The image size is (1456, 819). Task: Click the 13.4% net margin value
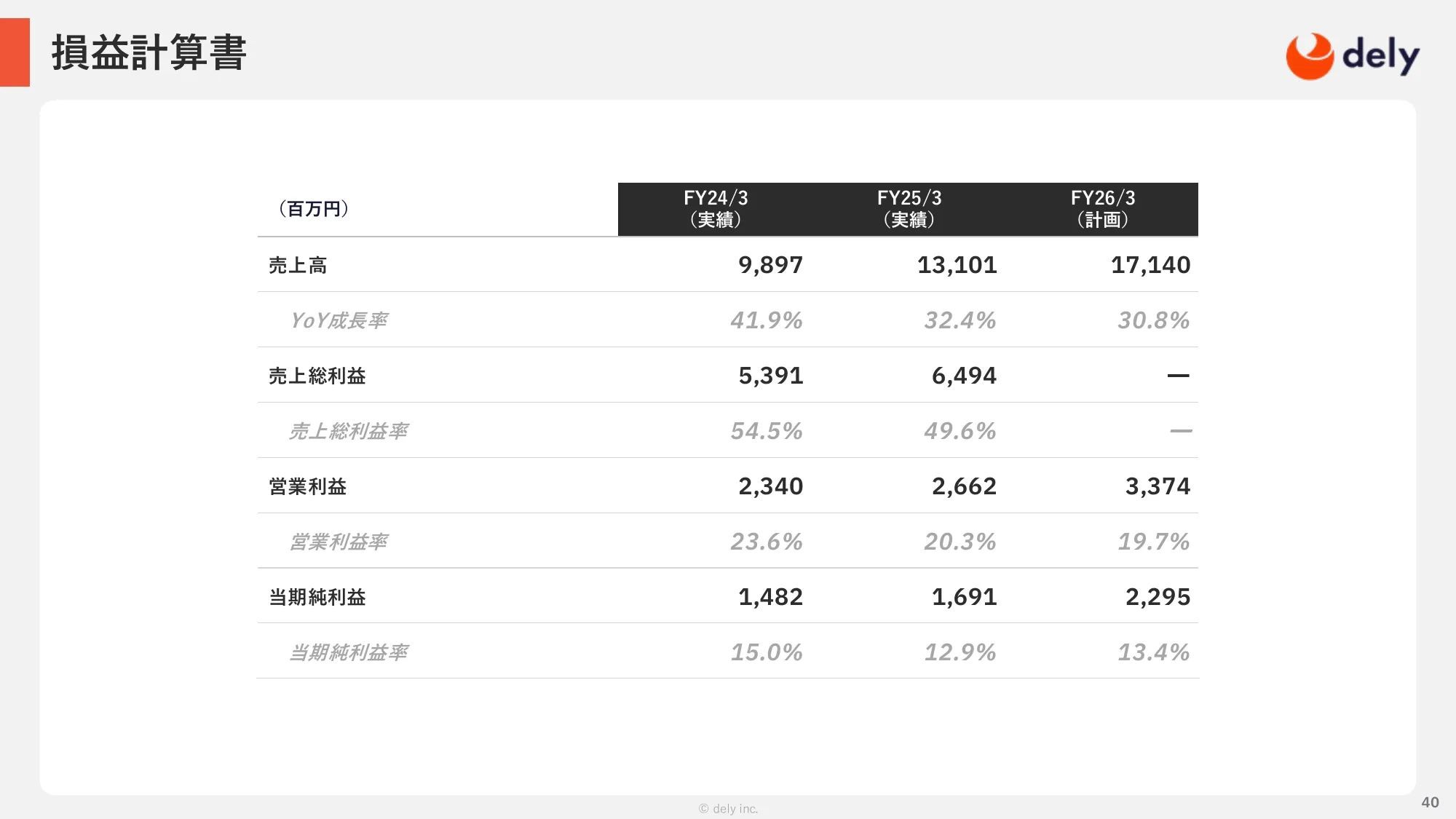click(1153, 652)
